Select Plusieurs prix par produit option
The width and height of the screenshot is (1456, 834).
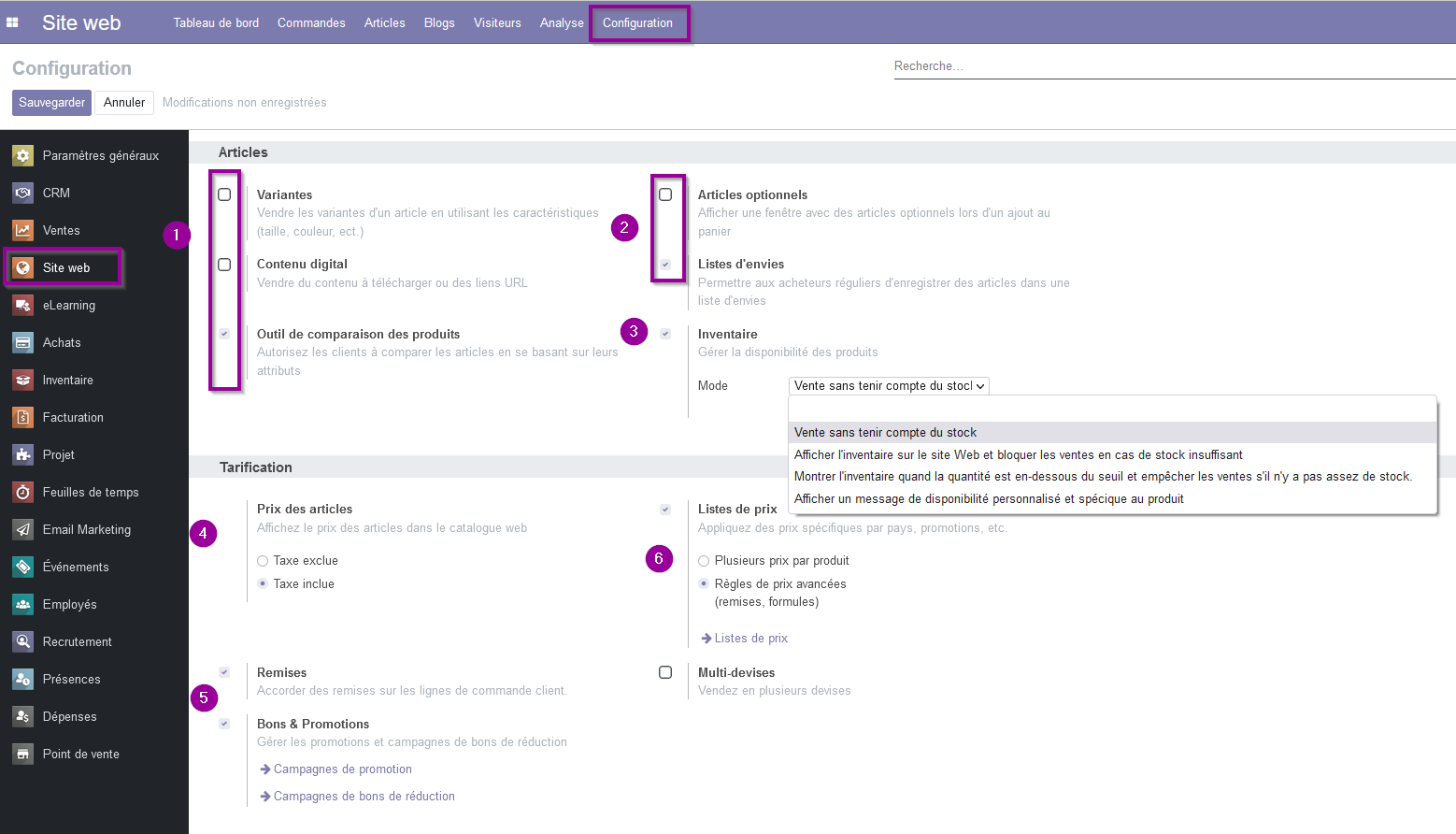(x=704, y=561)
